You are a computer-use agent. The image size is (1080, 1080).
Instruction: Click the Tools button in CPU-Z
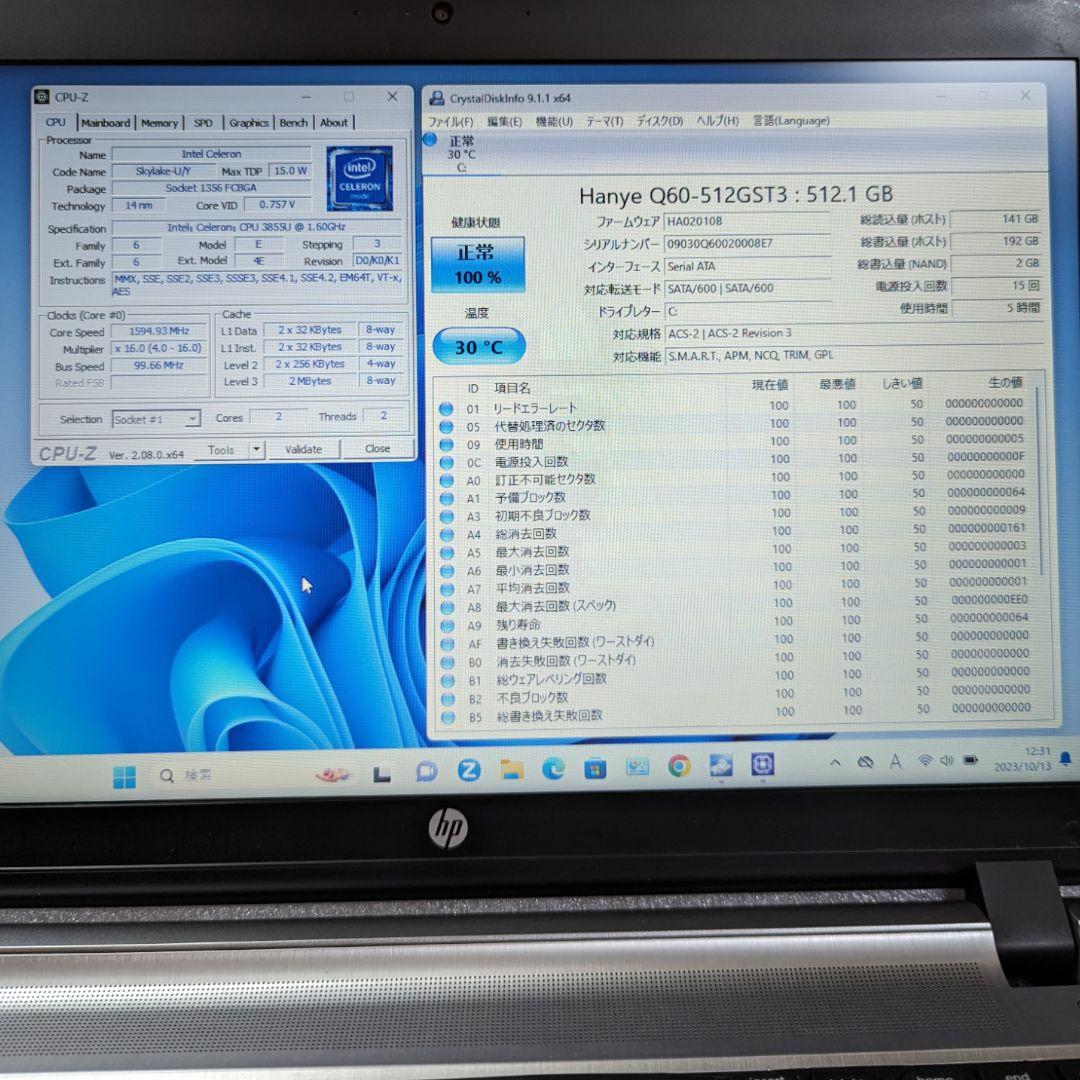pyautogui.click(x=221, y=450)
